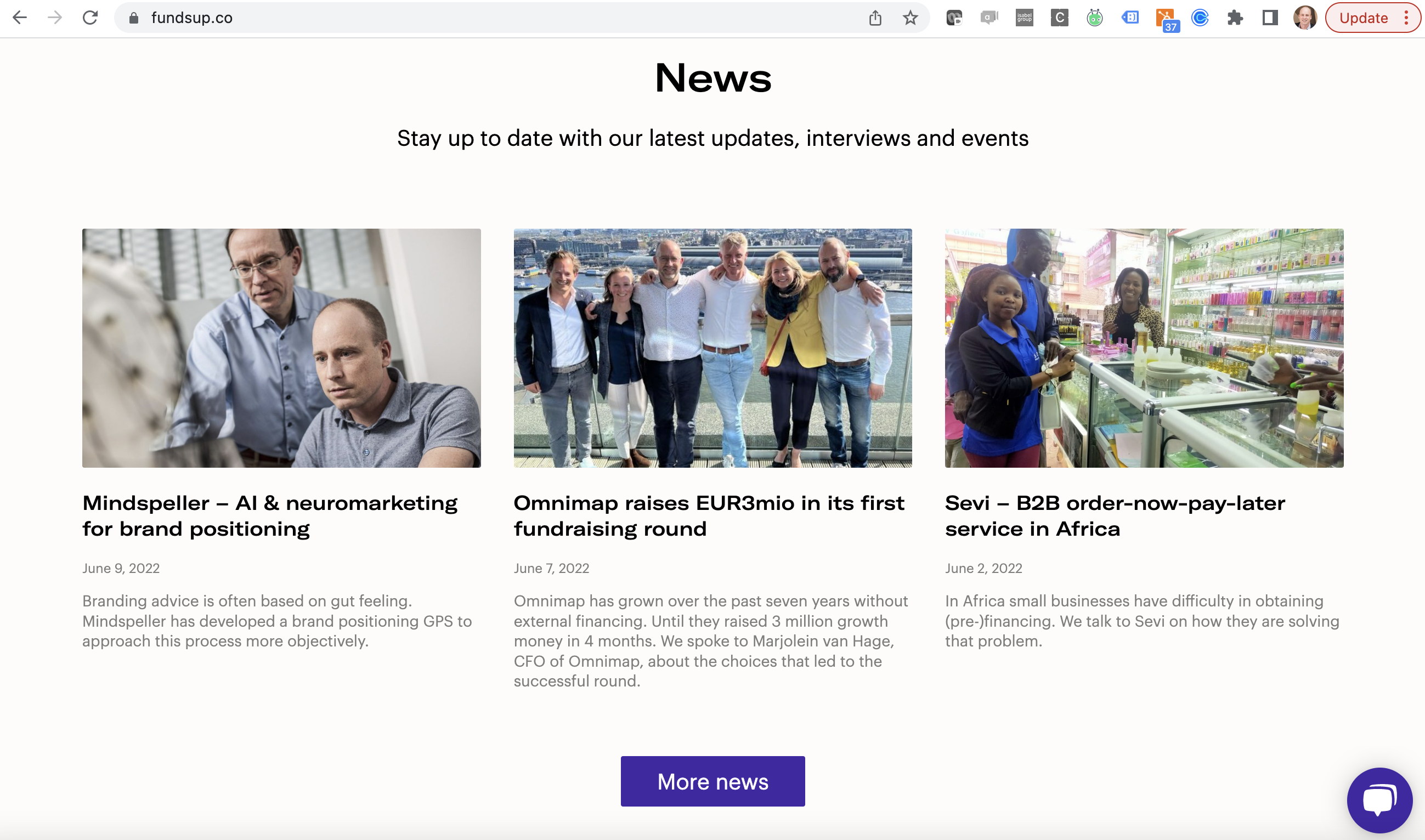Click the blue Calendly extension icon
This screenshot has width=1425, height=840.
(x=1200, y=18)
